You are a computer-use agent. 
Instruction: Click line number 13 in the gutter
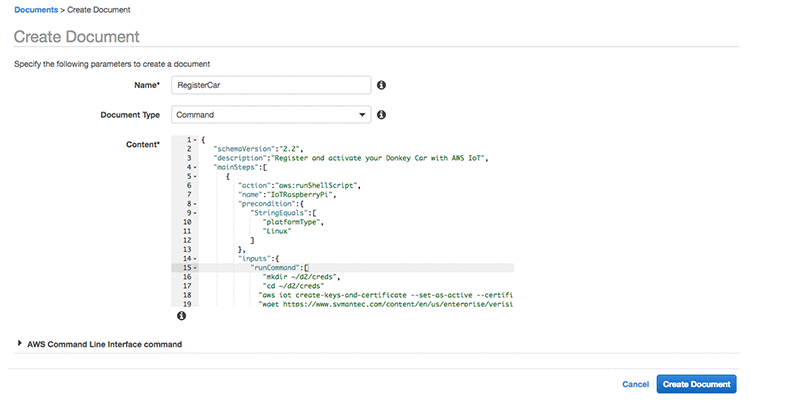coord(187,250)
